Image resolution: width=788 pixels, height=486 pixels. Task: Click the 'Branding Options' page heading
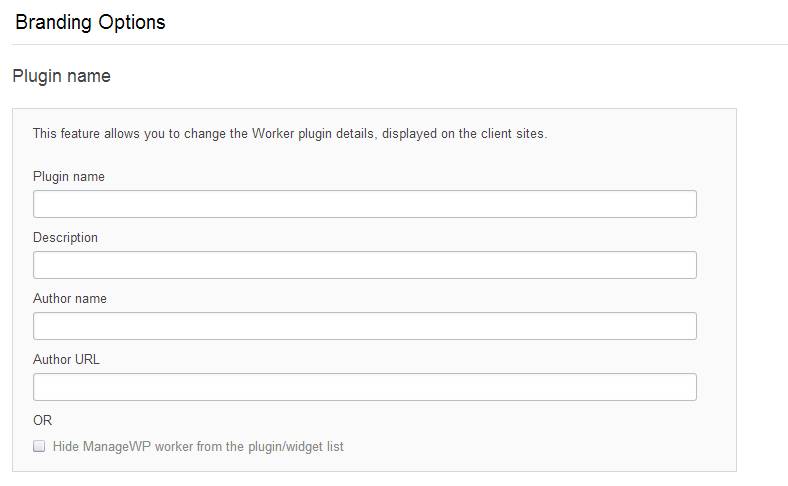(90, 22)
